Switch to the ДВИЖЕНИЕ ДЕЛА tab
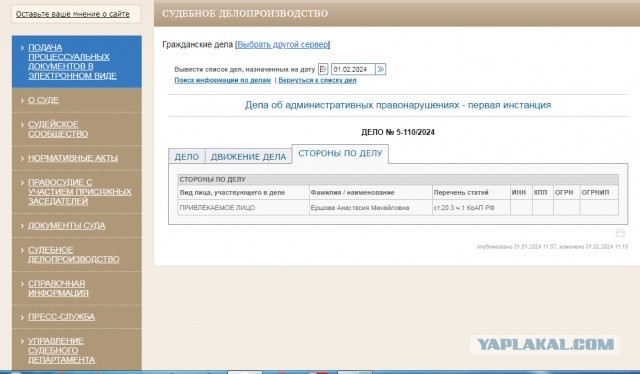This screenshot has height=374, width=640. 248,157
